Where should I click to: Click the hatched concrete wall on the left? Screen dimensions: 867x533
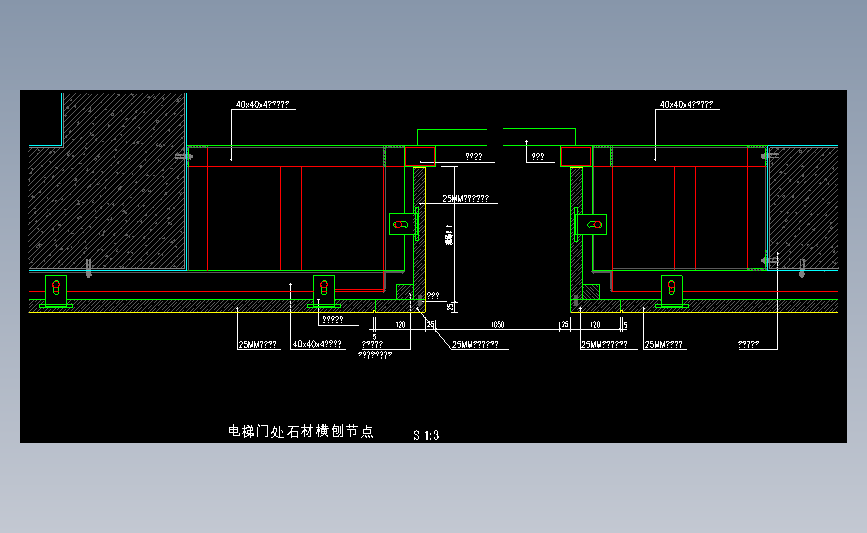(107, 181)
